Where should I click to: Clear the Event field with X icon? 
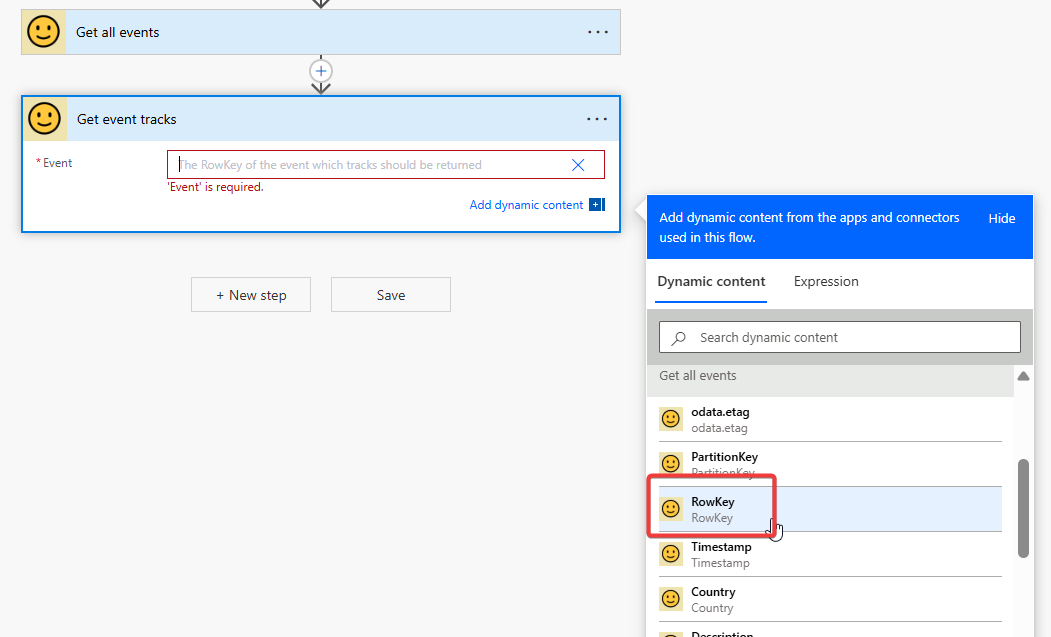coord(578,165)
